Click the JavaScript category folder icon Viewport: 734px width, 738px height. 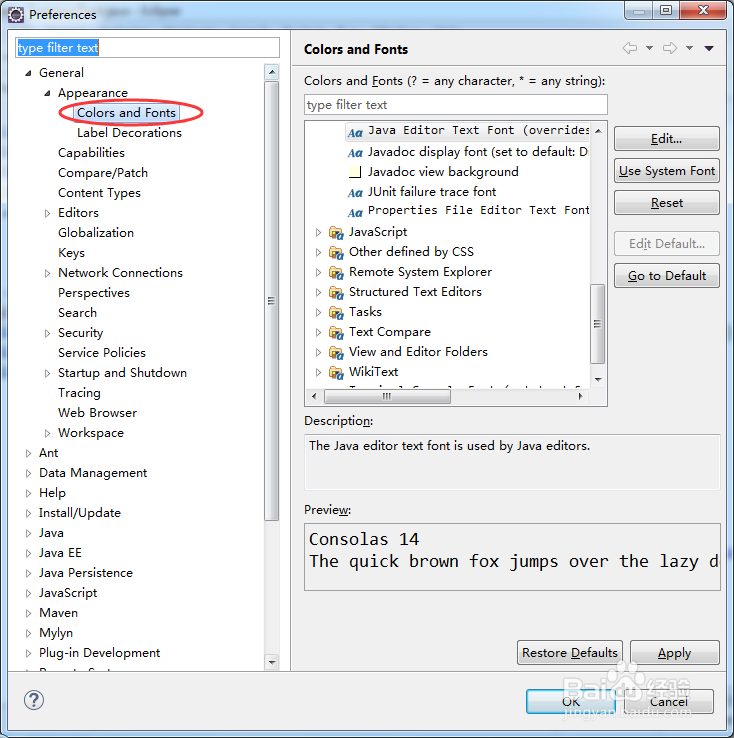(336, 233)
